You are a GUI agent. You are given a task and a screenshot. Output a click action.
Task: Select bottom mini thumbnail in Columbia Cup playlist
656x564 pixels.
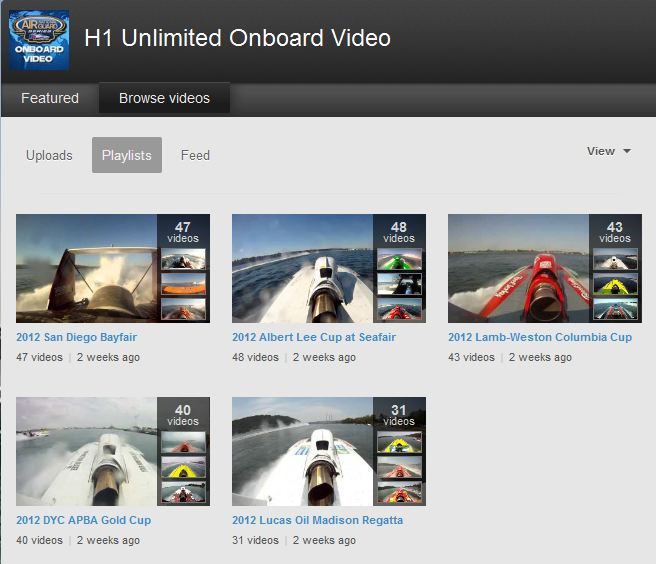[x=615, y=309]
